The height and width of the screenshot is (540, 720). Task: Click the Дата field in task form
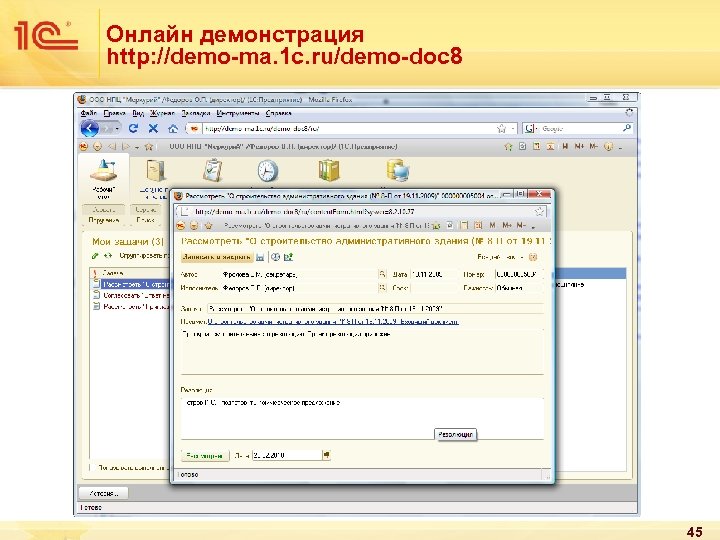tap(433, 275)
